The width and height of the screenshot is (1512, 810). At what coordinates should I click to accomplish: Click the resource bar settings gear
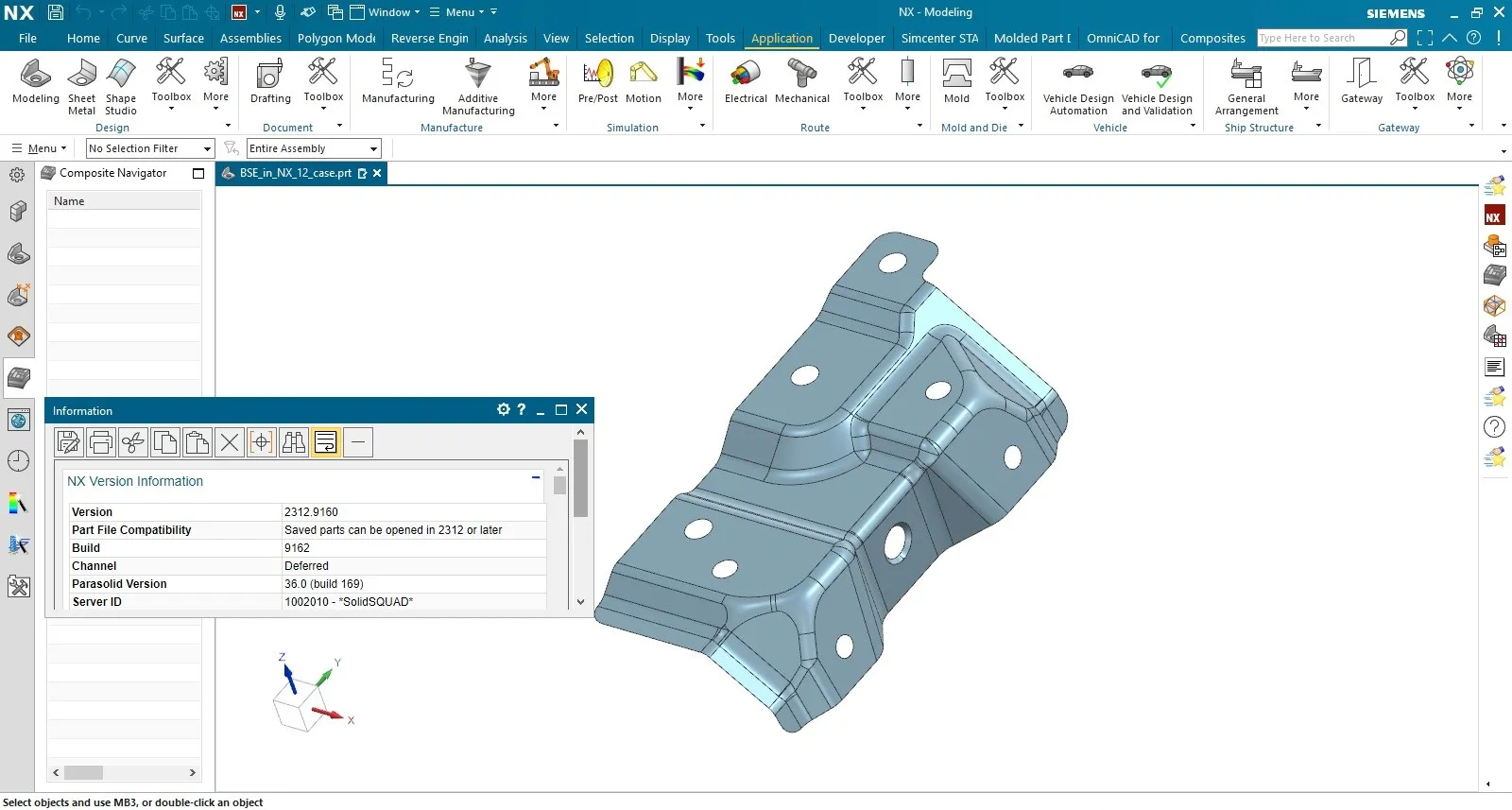[17, 175]
